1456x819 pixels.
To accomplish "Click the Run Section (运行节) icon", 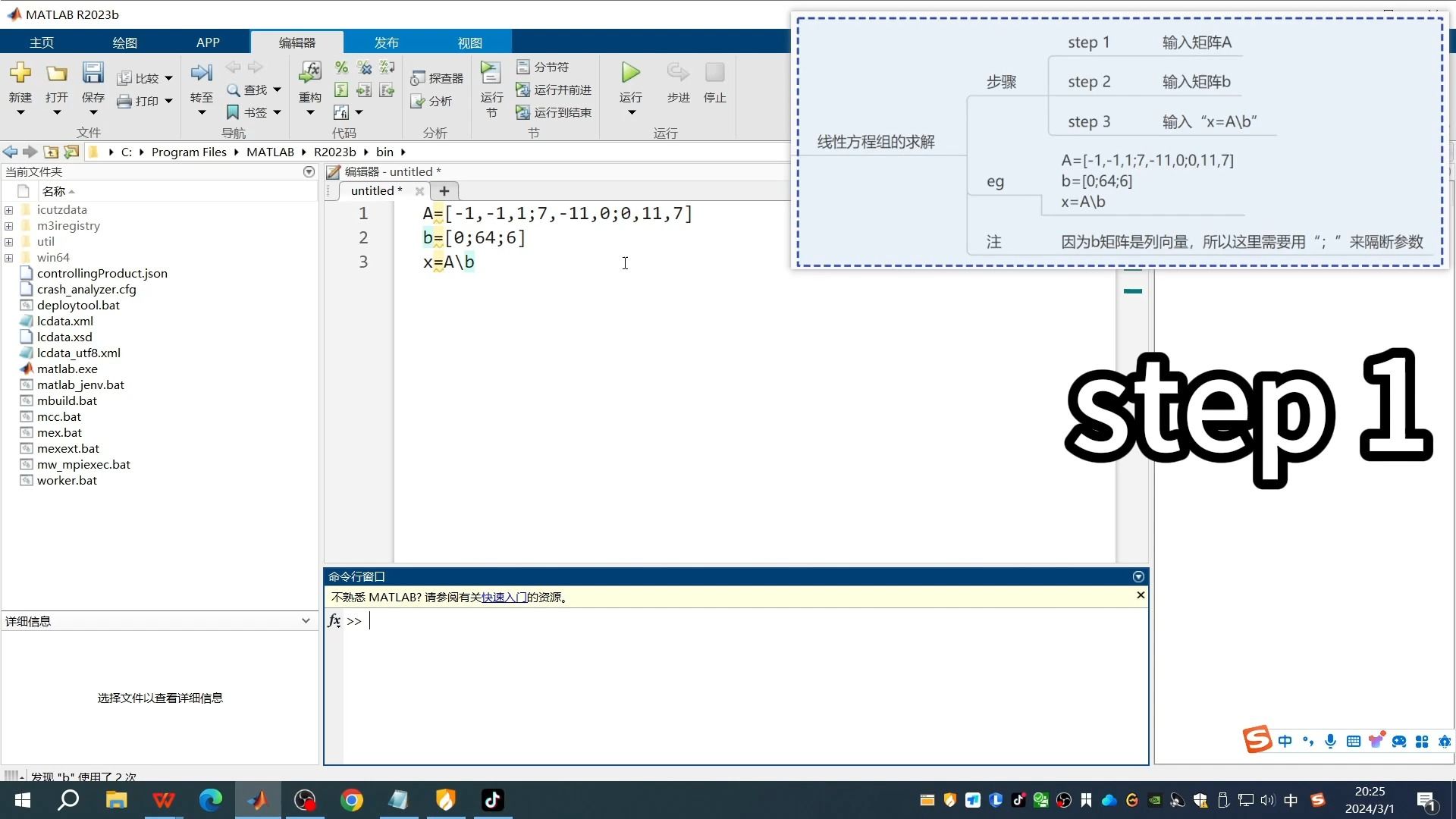I will [491, 73].
